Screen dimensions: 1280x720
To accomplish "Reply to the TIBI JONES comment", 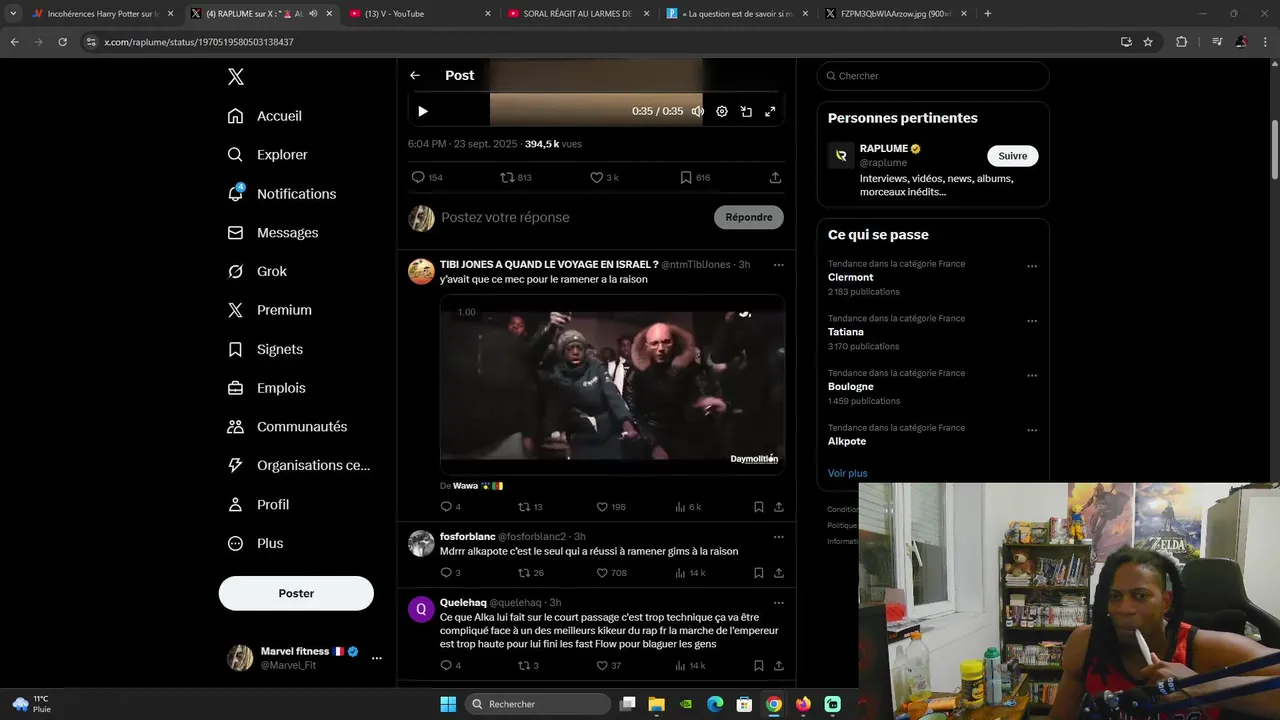I will pyautogui.click(x=451, y=507).
